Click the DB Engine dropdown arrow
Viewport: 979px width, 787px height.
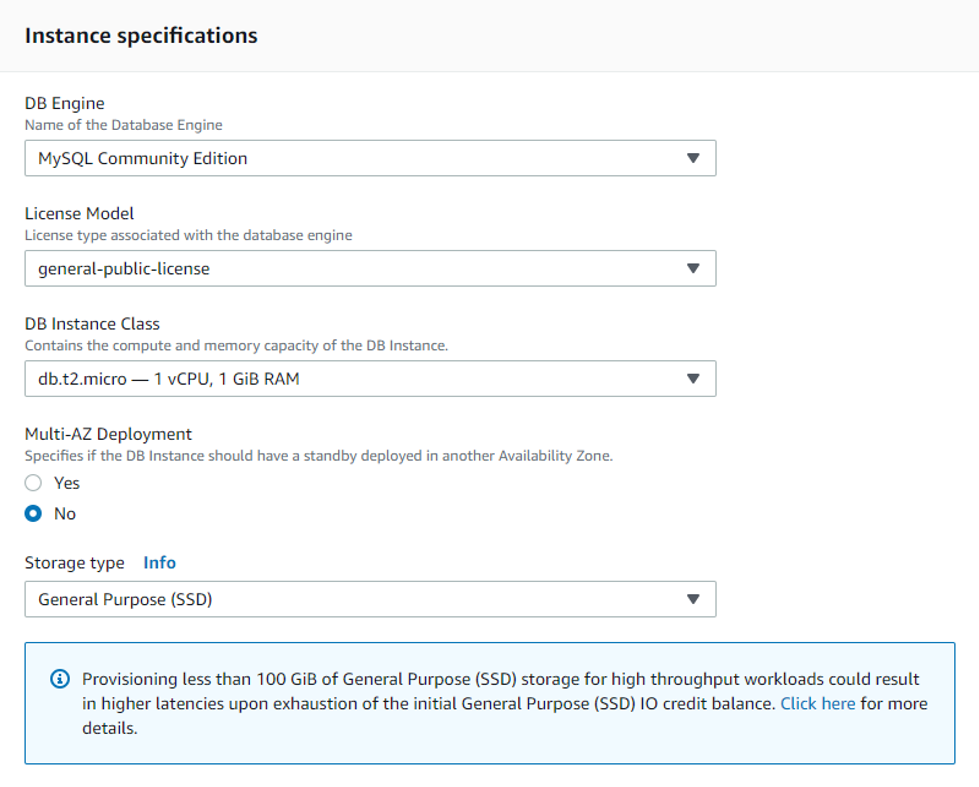pos(693,158)
